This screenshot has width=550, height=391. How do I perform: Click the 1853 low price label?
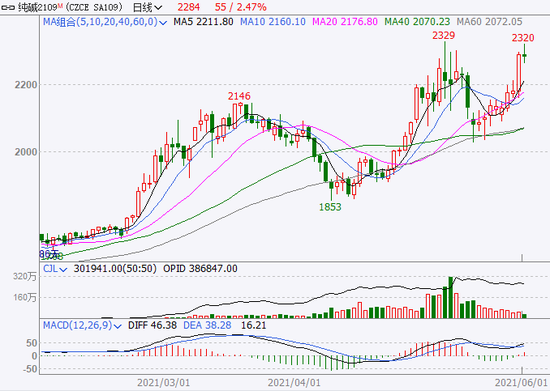[x=330, y=207]
